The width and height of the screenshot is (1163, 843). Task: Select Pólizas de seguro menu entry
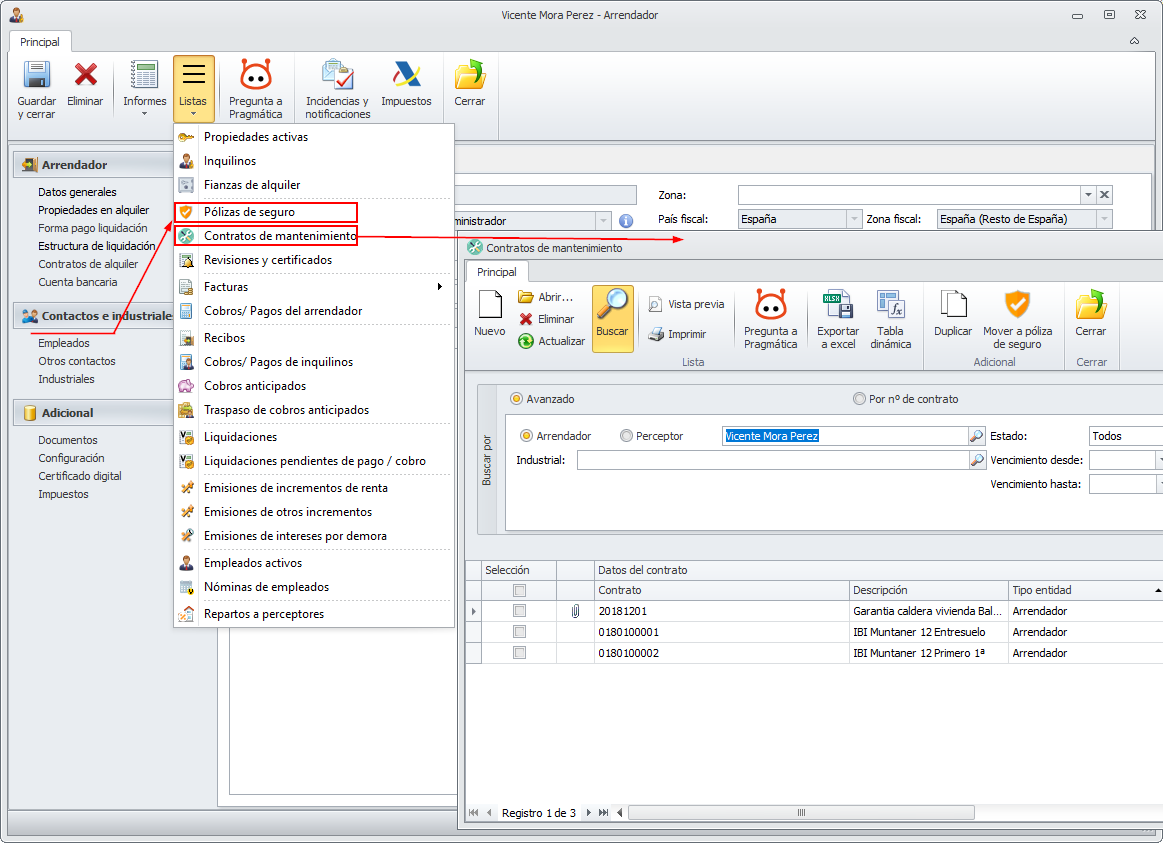pyautogui.click(x=249, y=212)
